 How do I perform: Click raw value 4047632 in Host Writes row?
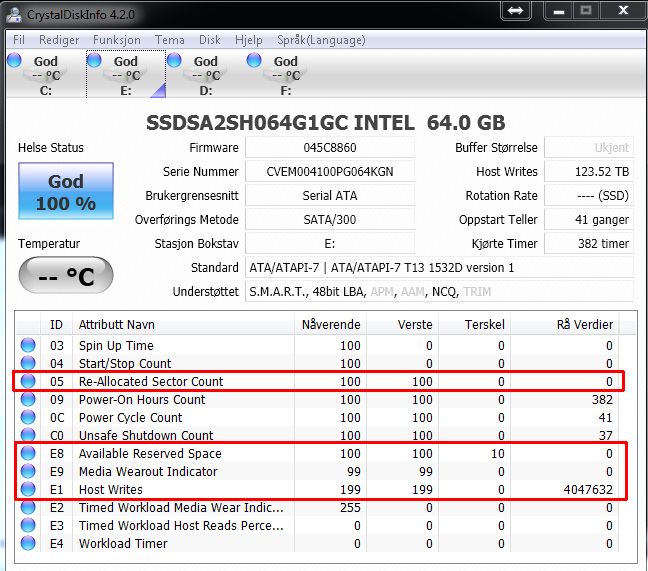pyautogui.click(x=588, y=490)
